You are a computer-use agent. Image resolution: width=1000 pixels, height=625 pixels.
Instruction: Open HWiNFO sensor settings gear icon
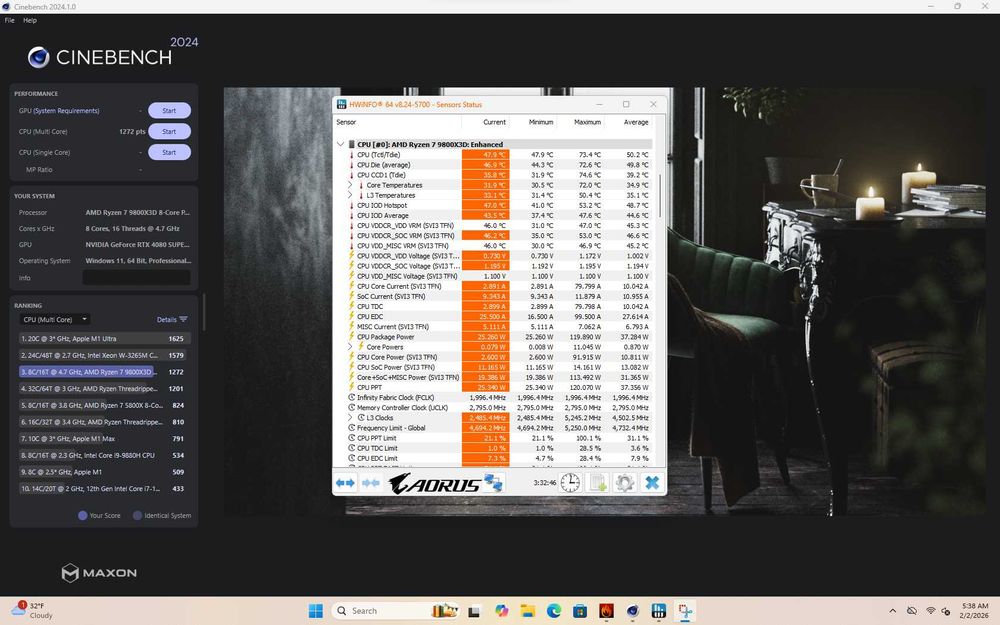coord(624,483)
